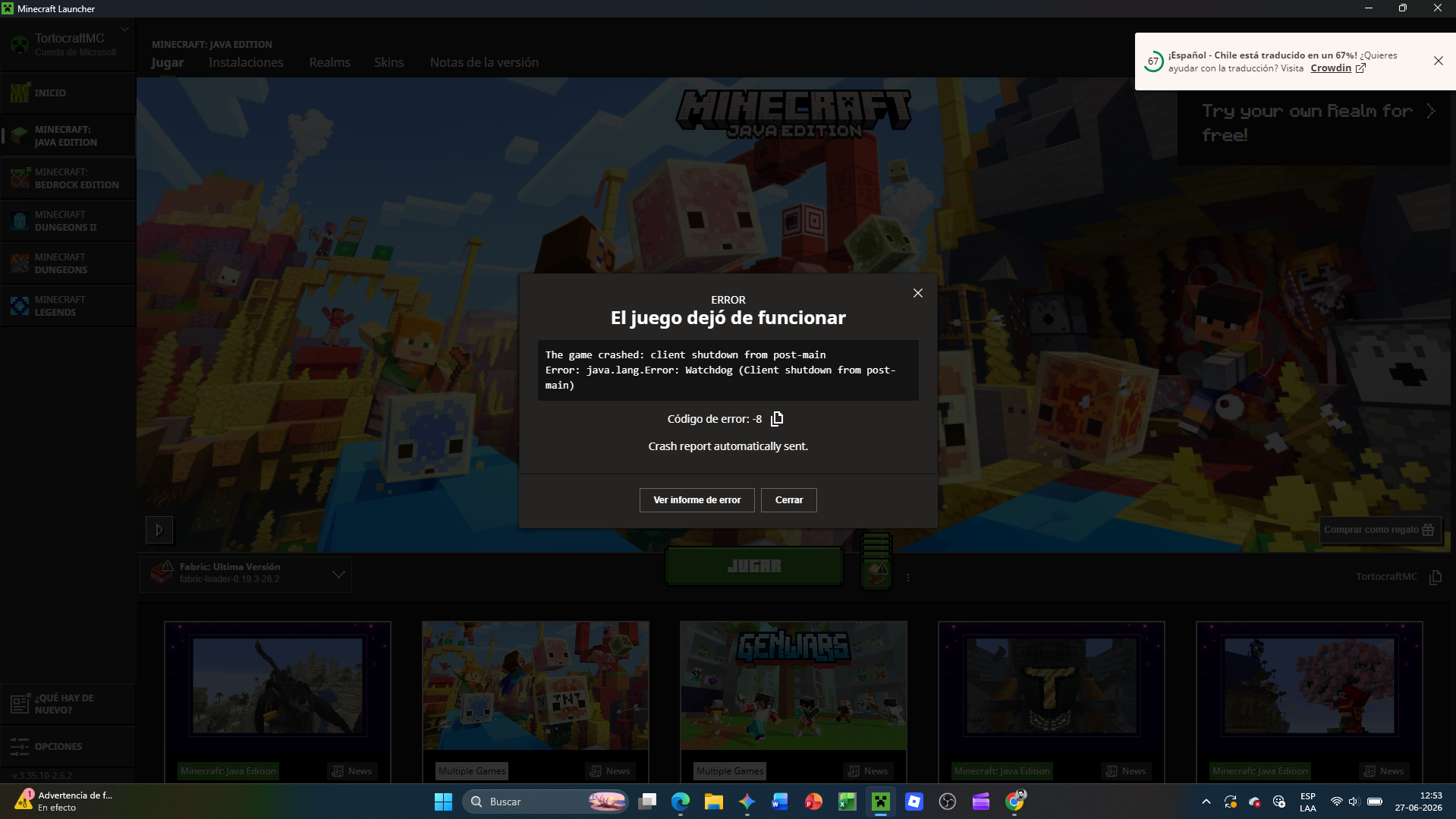1456x819 pixels.
Task: Open the golden T temple news thumbnail
Action: pos(1052,686)
